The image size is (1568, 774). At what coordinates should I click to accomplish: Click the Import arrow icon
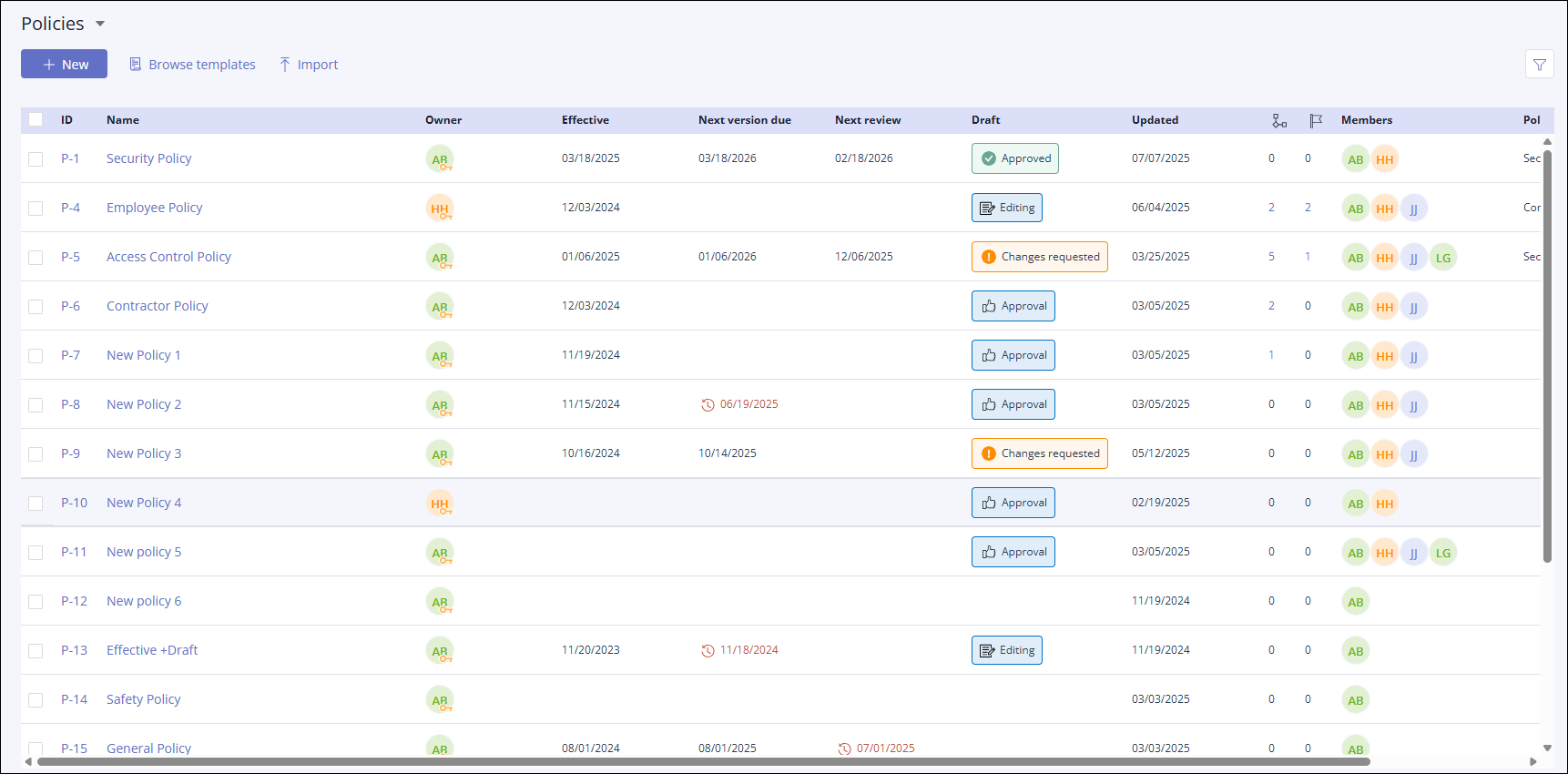(285, 65)
